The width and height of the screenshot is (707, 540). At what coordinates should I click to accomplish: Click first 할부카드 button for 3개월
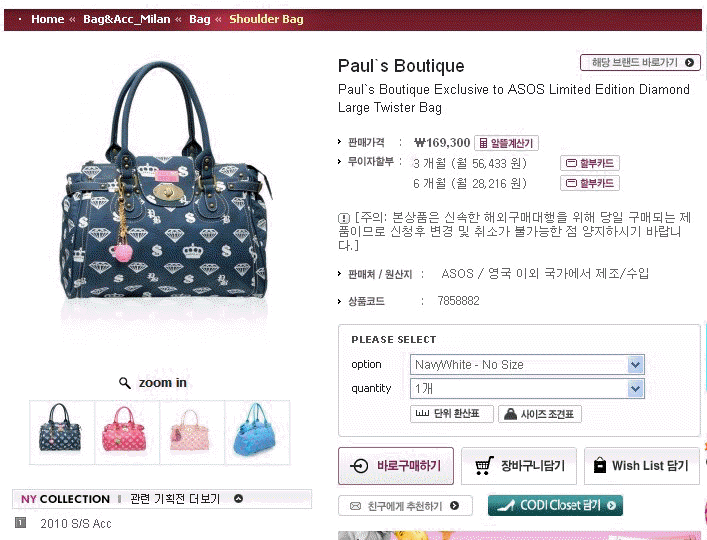590,163
